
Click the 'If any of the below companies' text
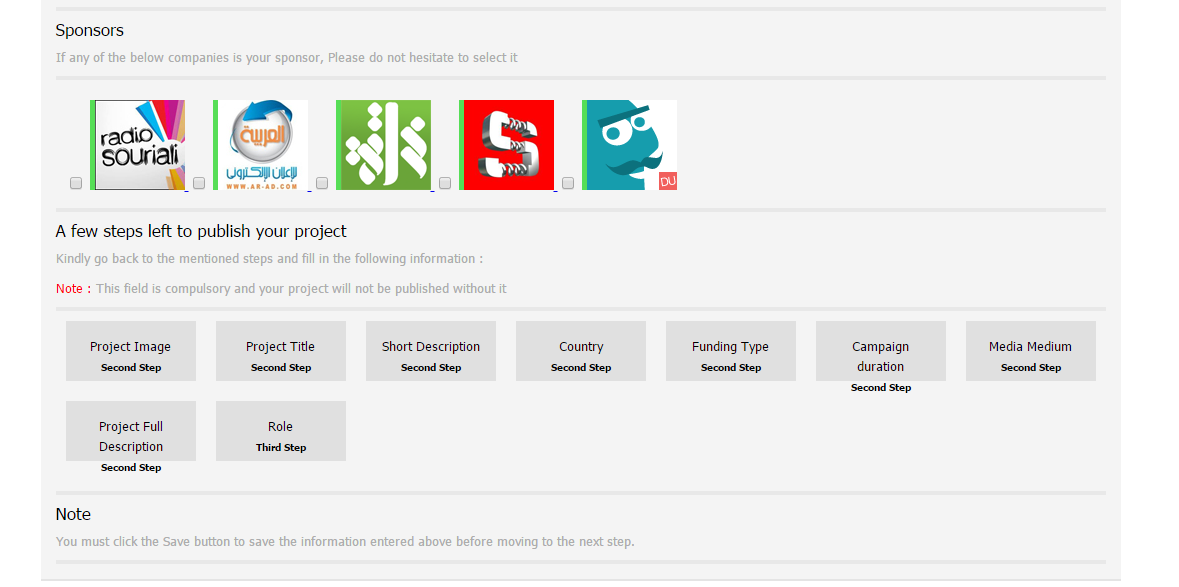[286, 58]
